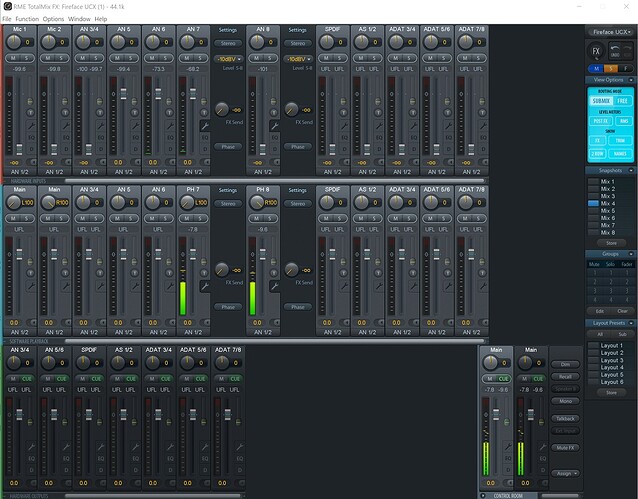Click the Recall button in control room
Screen dimensions: 638x499
click(565, 376)
